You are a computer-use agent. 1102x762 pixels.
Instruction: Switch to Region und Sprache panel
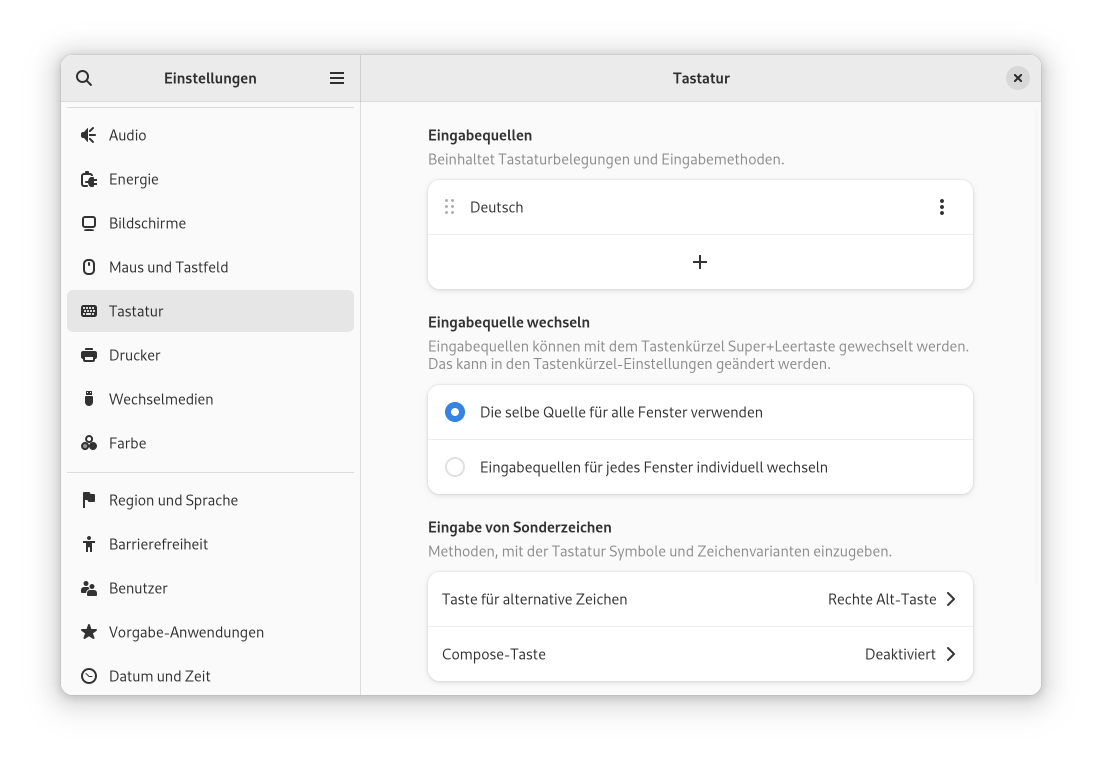pos(173,500)
